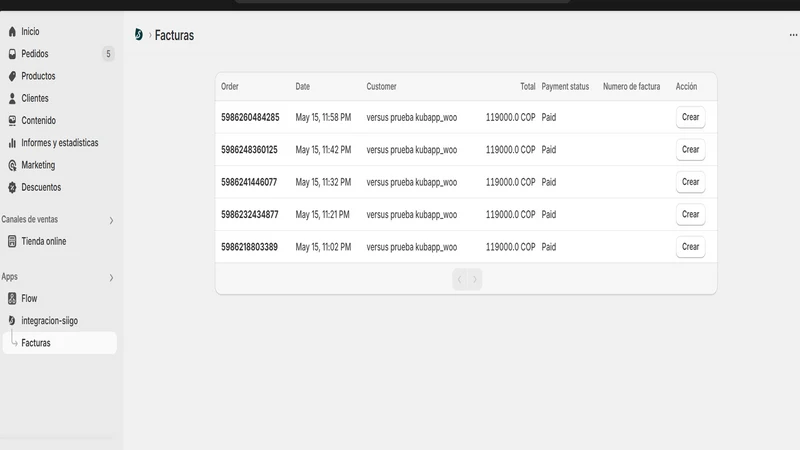This screenshot has width=800, height=450.
Task: Open the three-dots more options menu
Action: pos(793,35)
